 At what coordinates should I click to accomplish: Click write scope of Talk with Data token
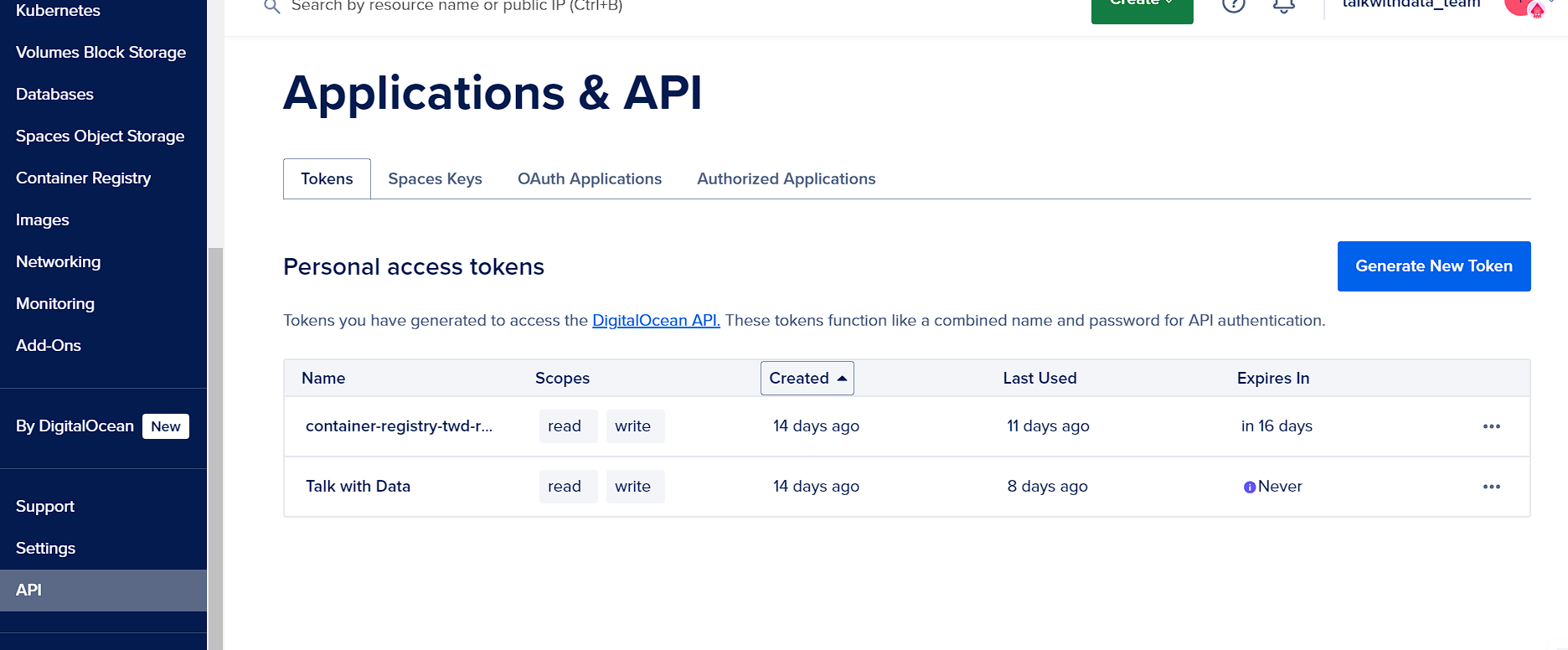pos(635,487)
